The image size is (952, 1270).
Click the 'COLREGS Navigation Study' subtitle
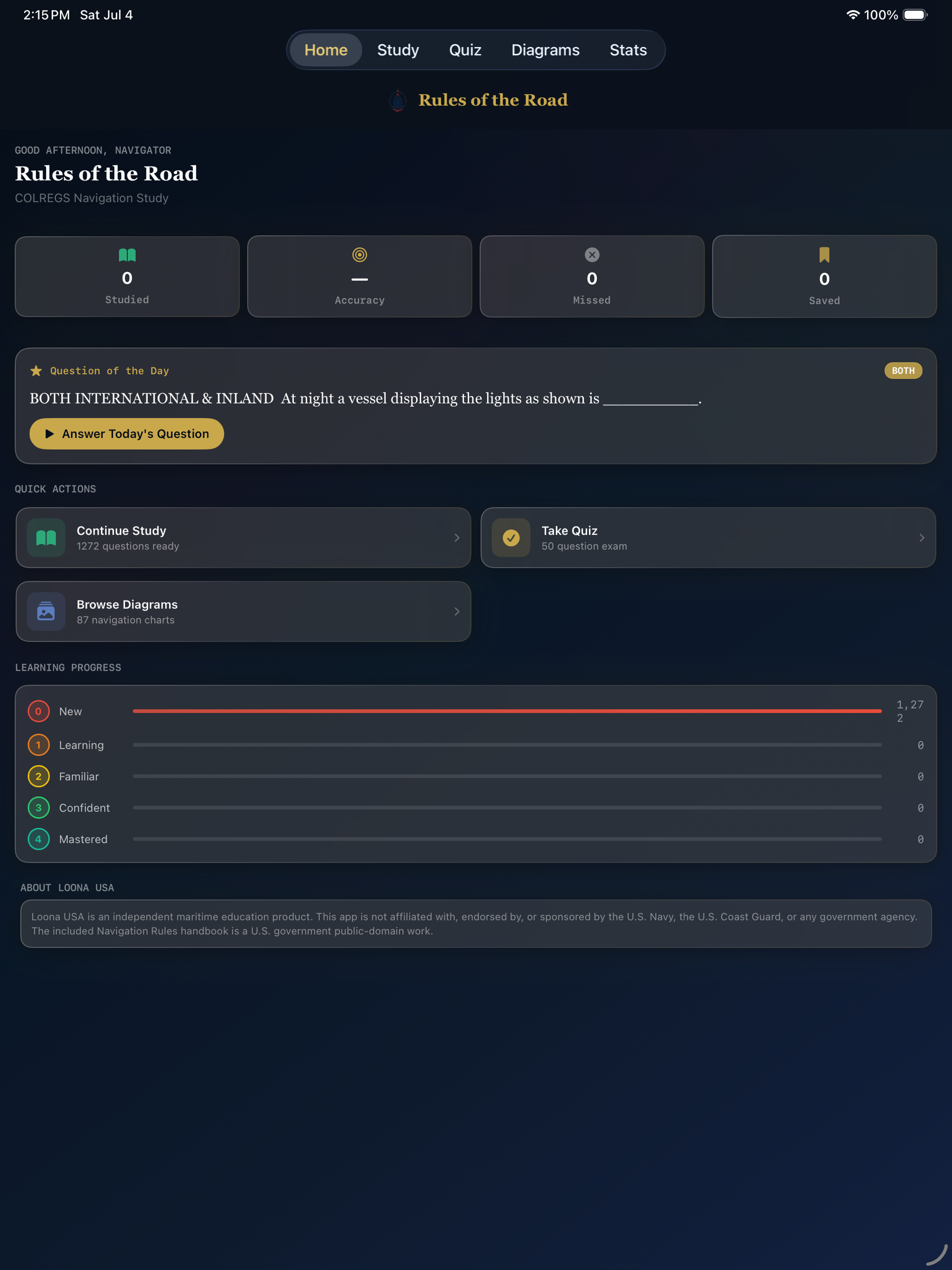92,198
